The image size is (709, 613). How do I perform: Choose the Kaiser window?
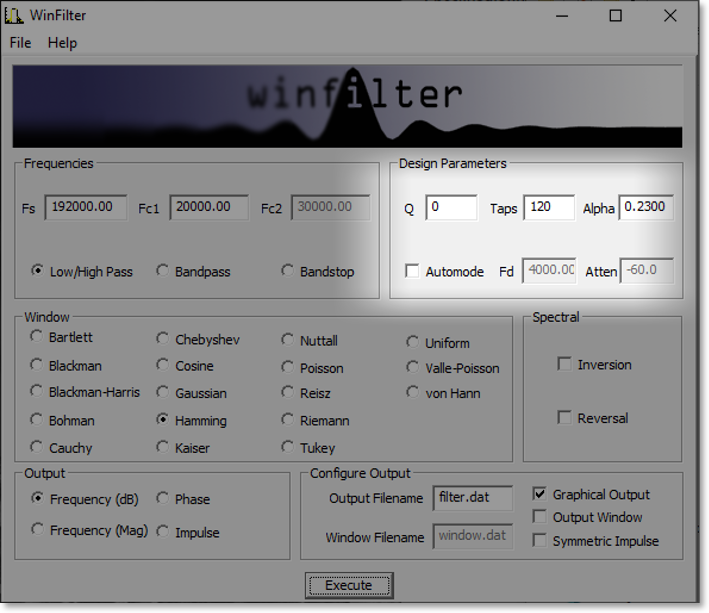point(163,447)
